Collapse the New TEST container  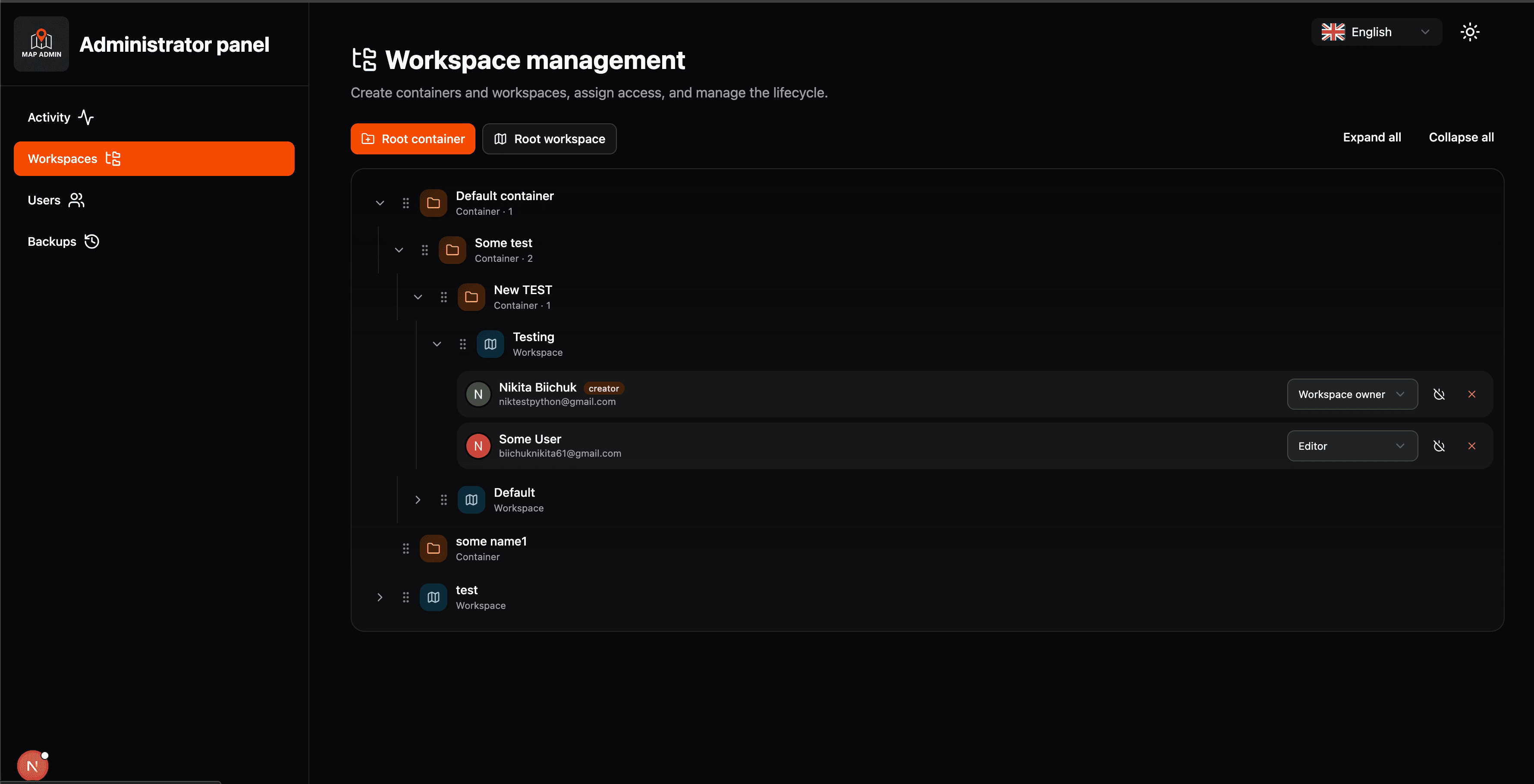click(x=418, y=298)
